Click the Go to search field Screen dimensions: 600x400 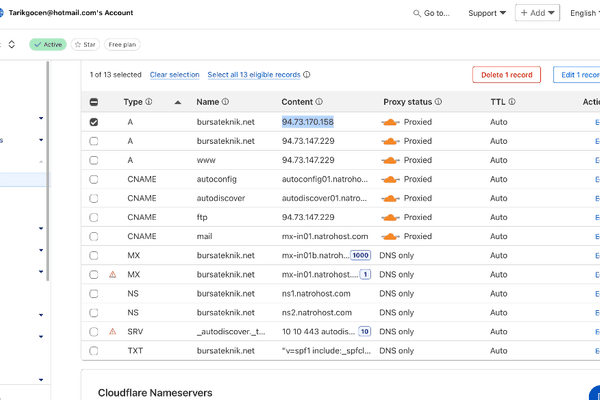[x=432, y=13]
